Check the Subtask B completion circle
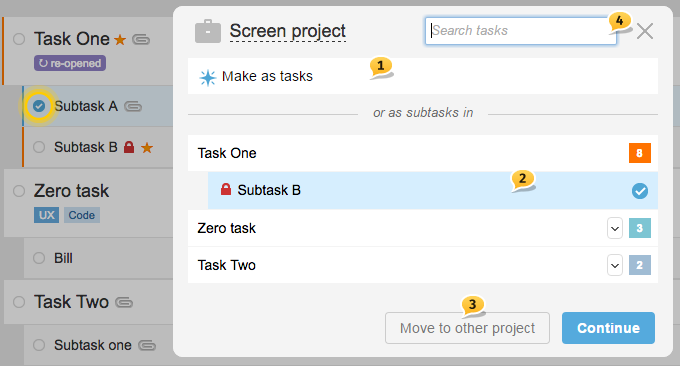This screenshot has height=366, width=680. [x=39, y=147]
